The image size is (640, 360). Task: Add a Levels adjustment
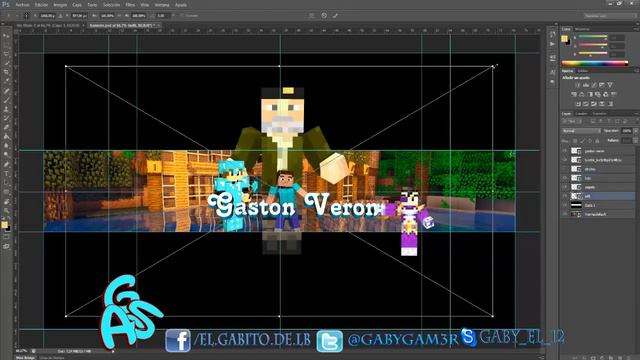point(586,85)
